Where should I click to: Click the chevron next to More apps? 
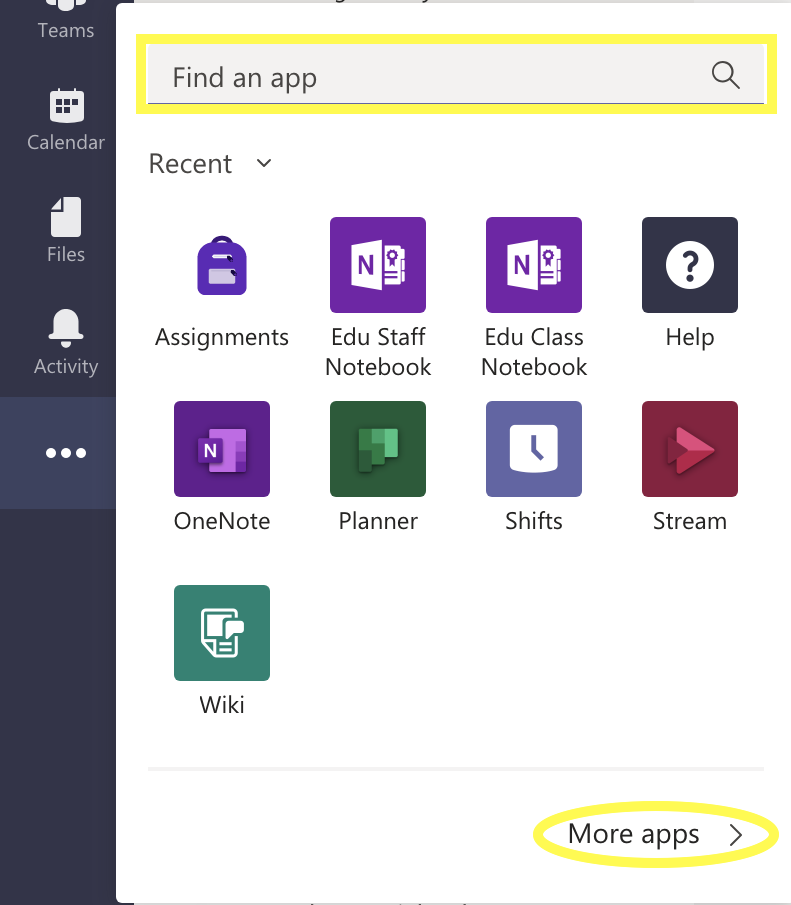736,835
